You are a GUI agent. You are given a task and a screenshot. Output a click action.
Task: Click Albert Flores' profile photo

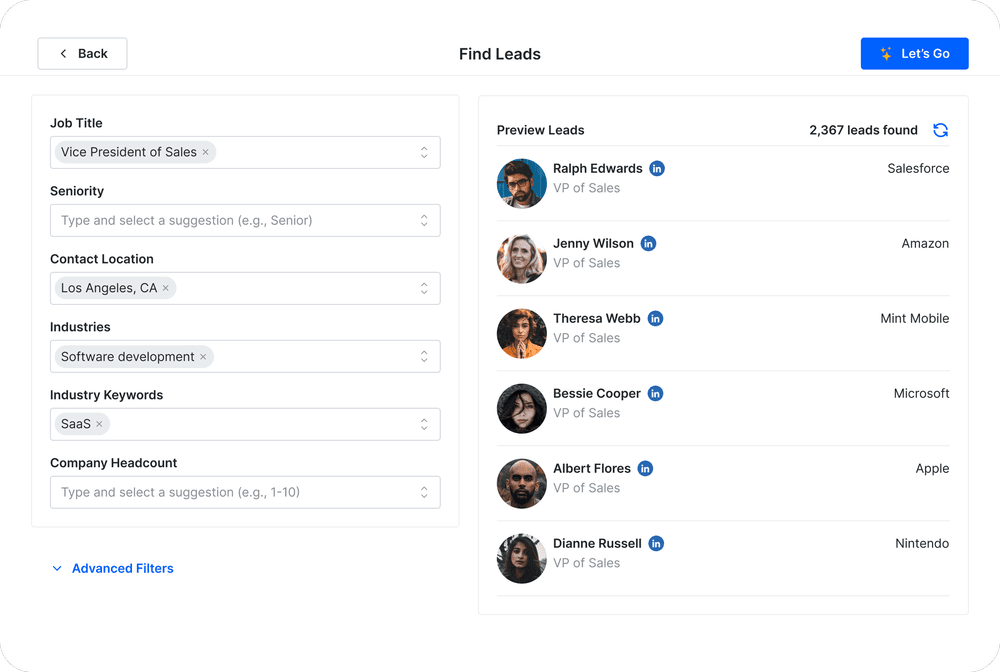pos(522,484)
